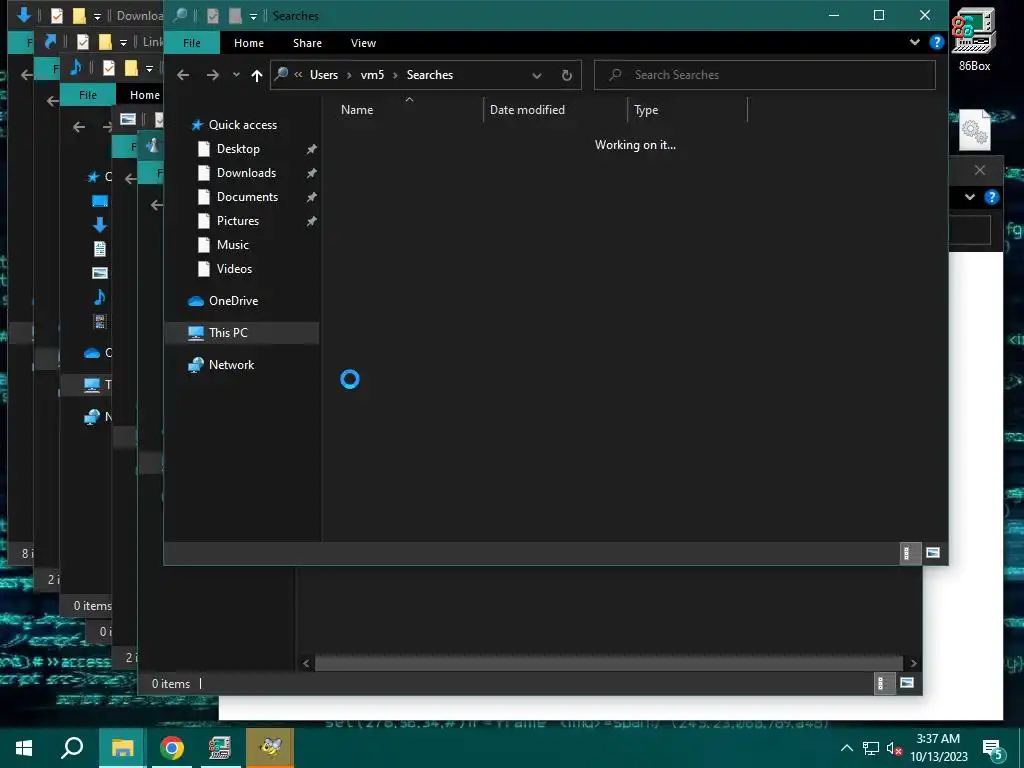
Task: Go back using the Searches window back arrow
Action: point(183,75)
